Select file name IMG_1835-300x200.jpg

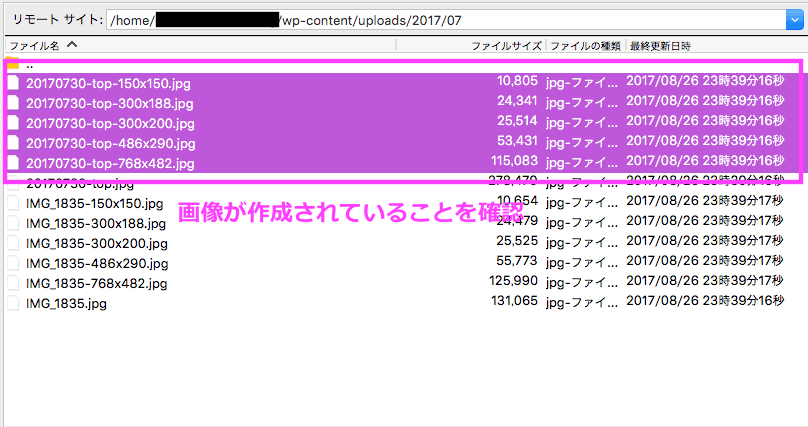(x=97, y=244)
